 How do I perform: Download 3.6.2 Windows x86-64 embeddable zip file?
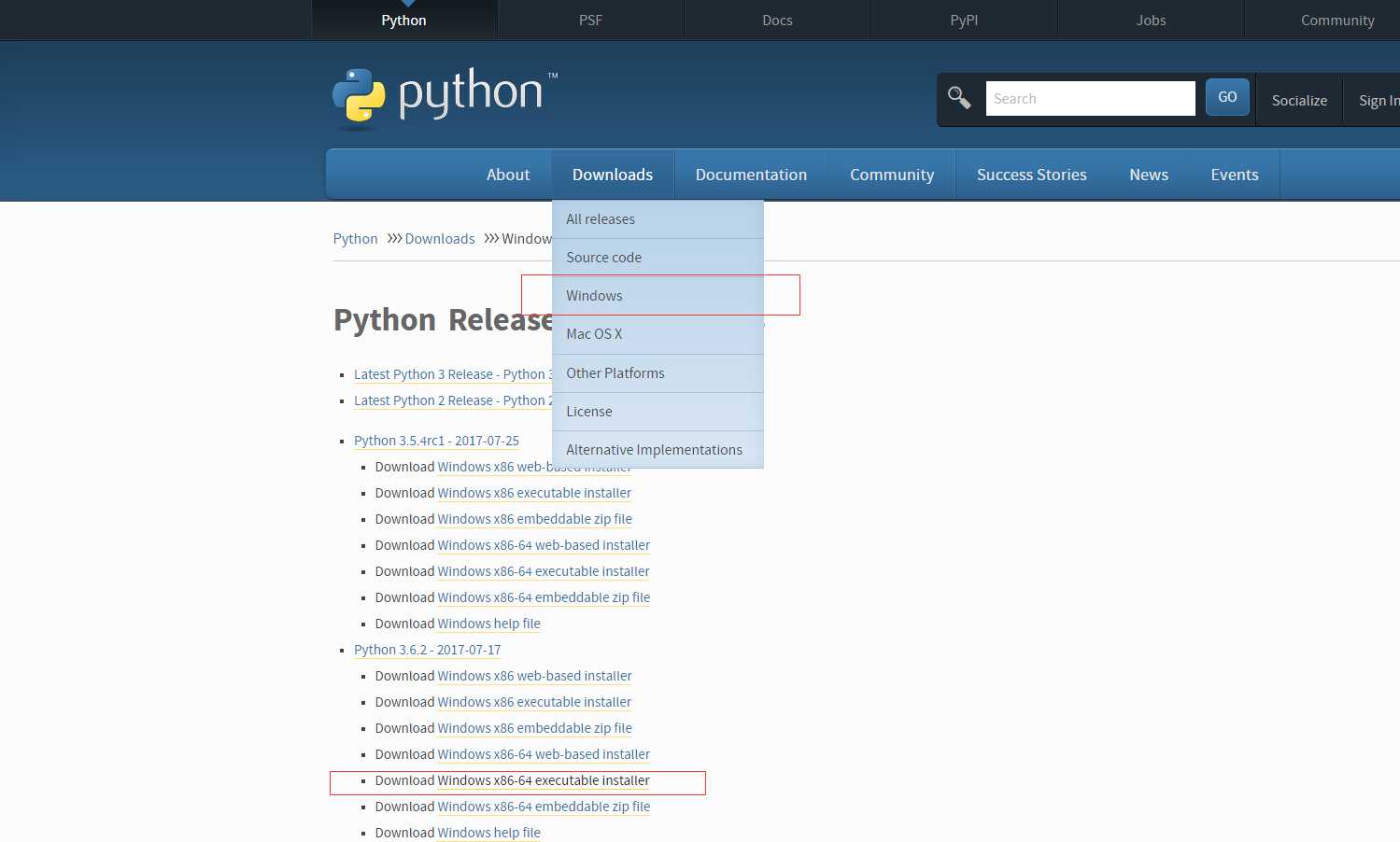tap(544, 807)
